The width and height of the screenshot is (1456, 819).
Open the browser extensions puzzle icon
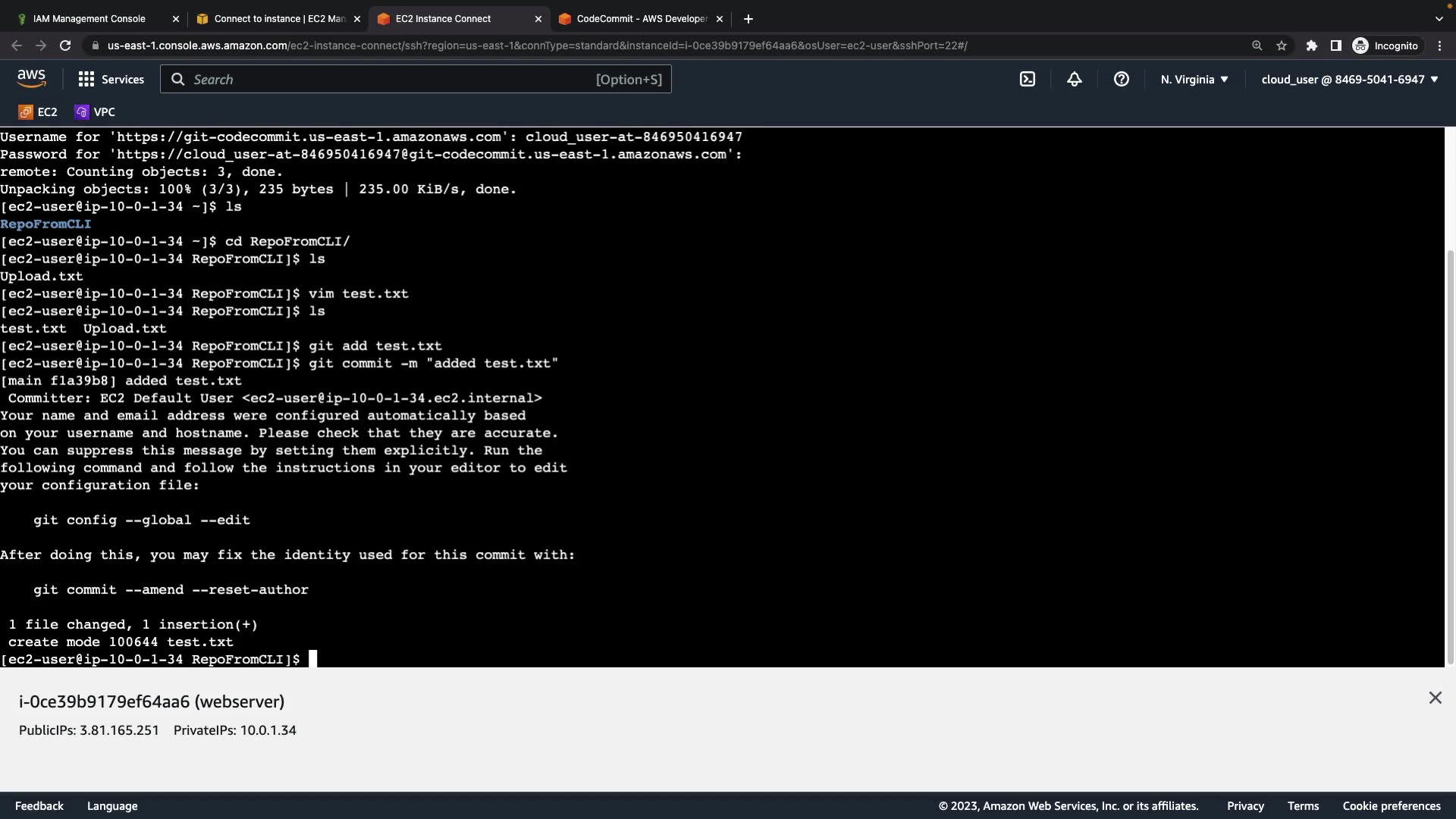pyautogui.click(x=1311, y=45)
